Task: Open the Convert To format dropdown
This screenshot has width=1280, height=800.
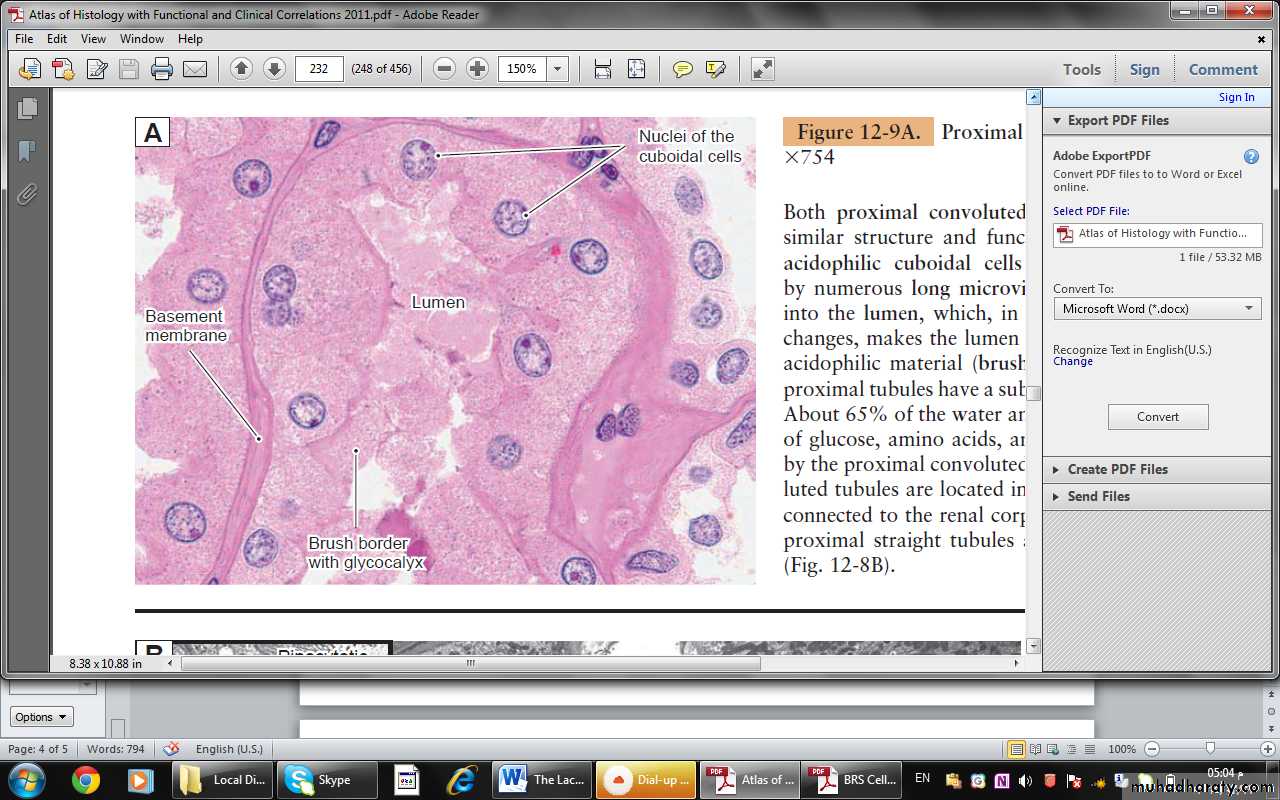Action: click(1157, 309)
